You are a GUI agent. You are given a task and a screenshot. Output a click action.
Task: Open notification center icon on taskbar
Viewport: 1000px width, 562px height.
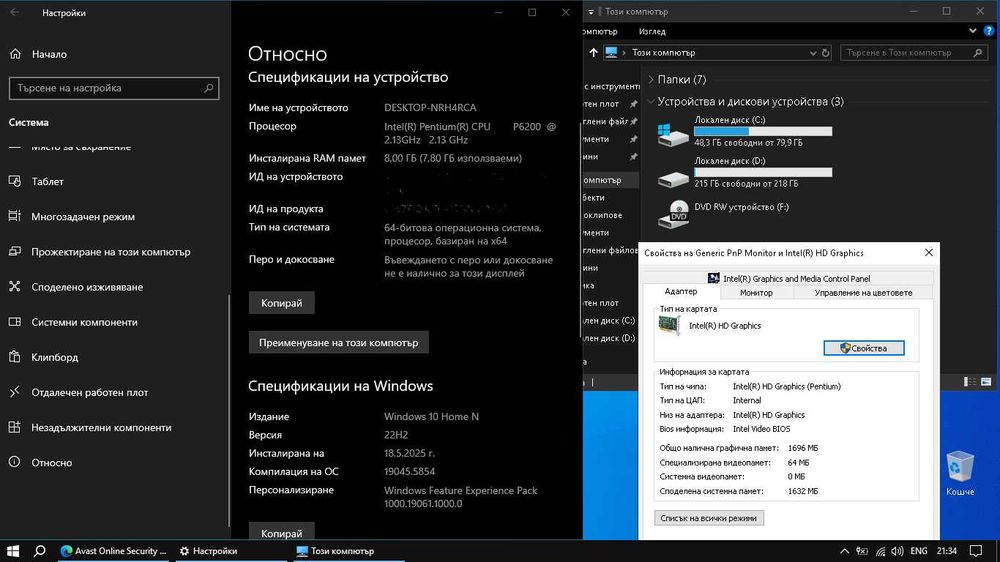tap(976, 551)
